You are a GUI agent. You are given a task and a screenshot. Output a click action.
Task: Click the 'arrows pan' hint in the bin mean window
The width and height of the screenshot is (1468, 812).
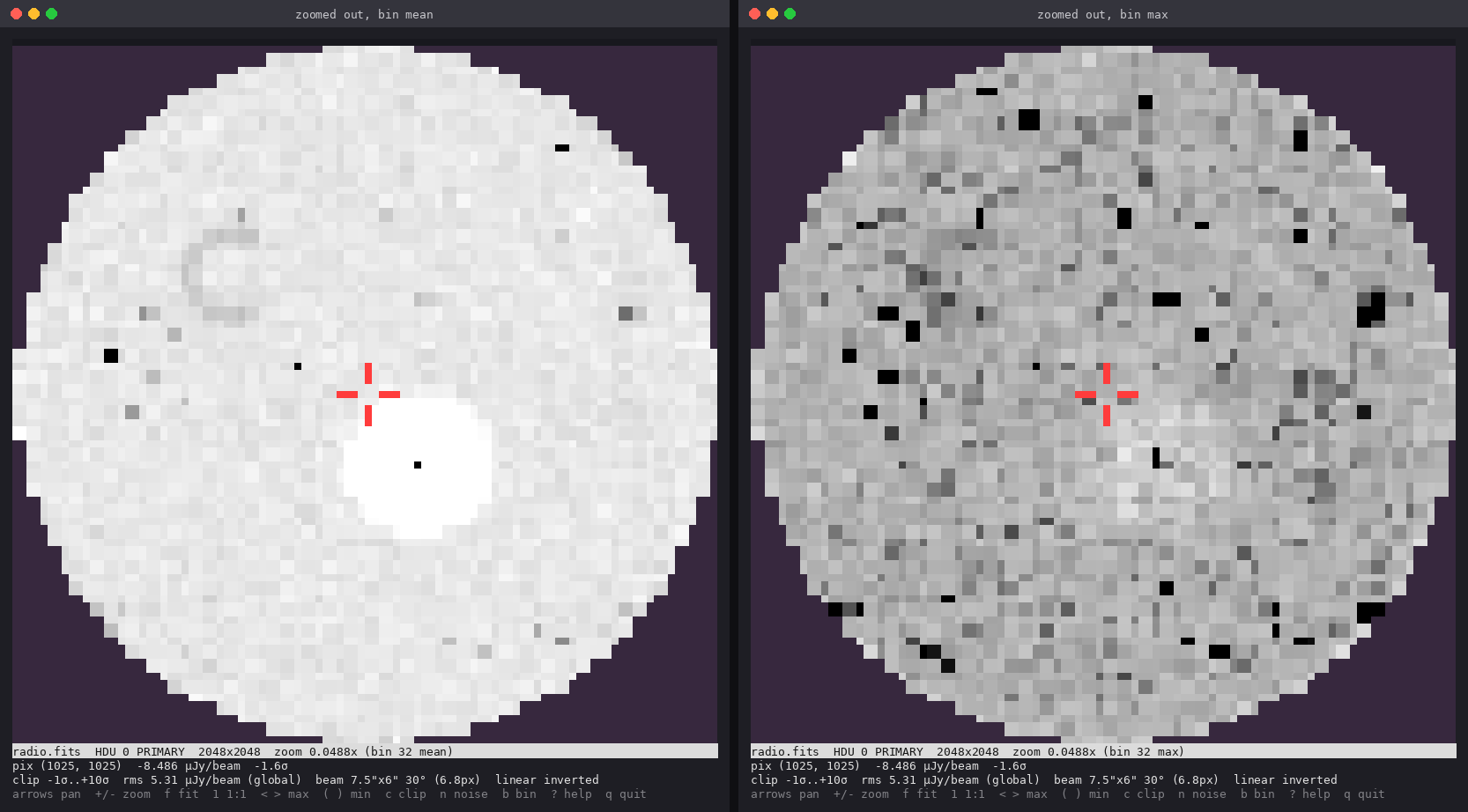click(x=47, y=794)
